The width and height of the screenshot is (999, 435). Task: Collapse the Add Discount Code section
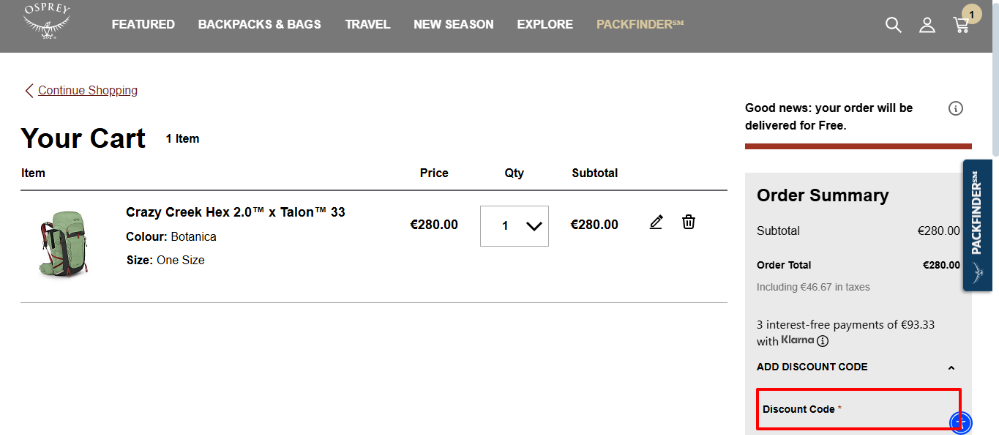951,367
